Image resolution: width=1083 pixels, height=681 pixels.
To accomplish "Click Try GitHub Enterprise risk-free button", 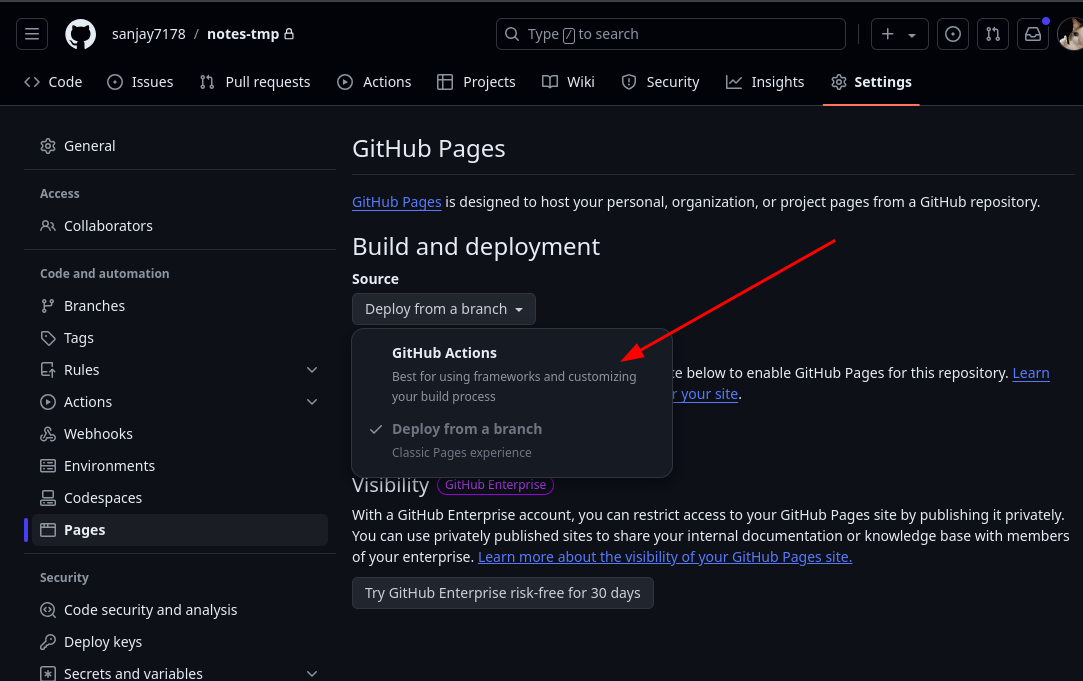I will pyautogui.click(x=502, y=593).
